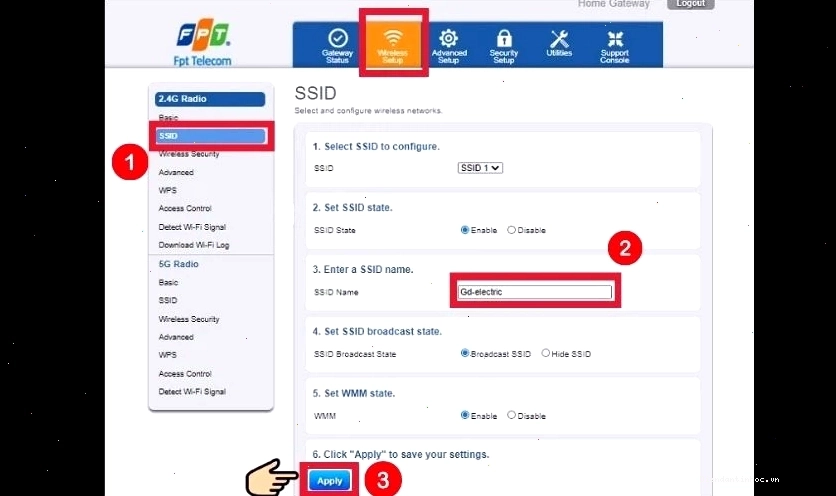The height and width of the screenshot is (496, 836).
Task: Expand the SSID 1 dropdown
Action: point(480,168)
